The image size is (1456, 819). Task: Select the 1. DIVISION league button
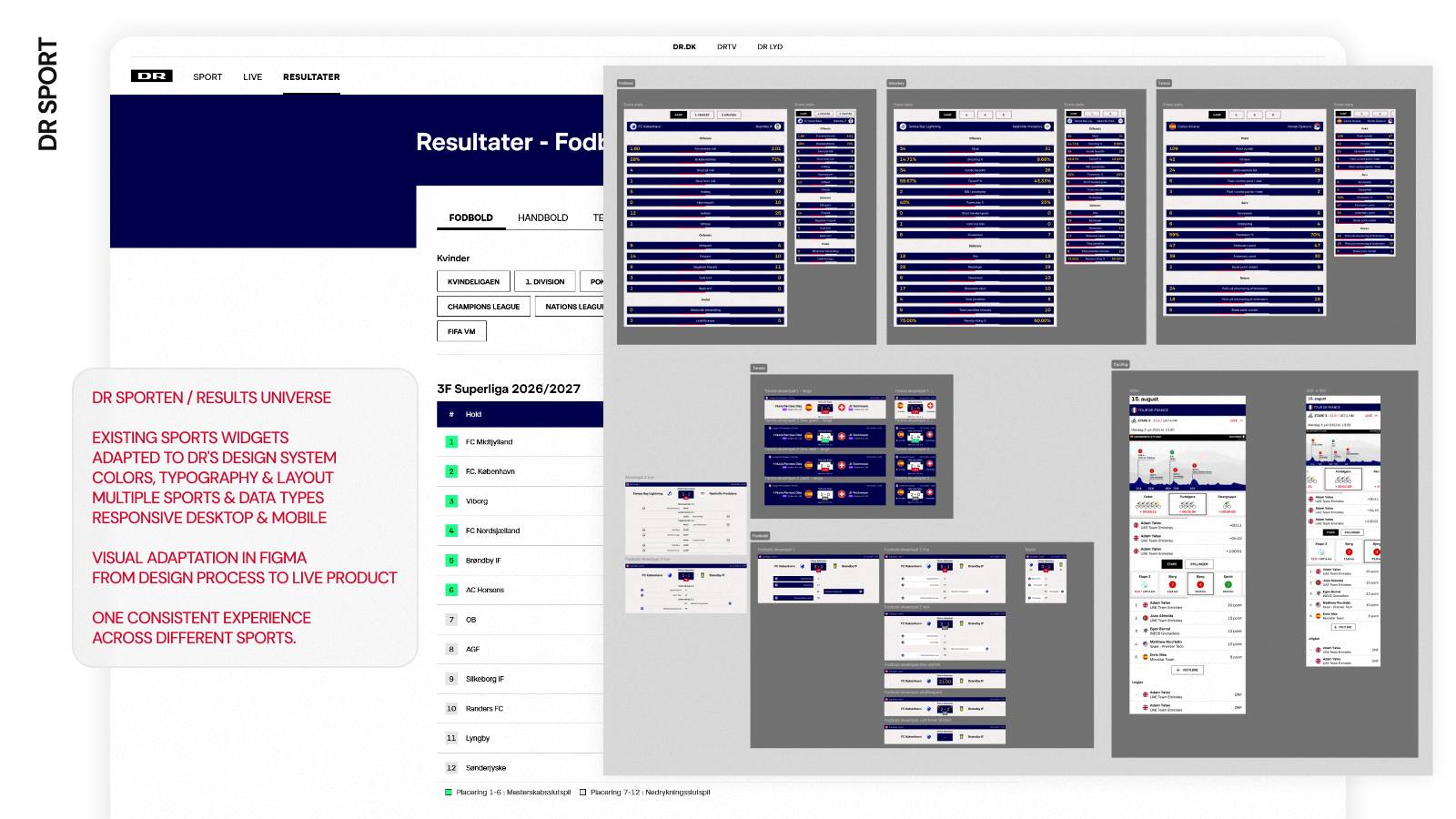[x=545, y=282]
